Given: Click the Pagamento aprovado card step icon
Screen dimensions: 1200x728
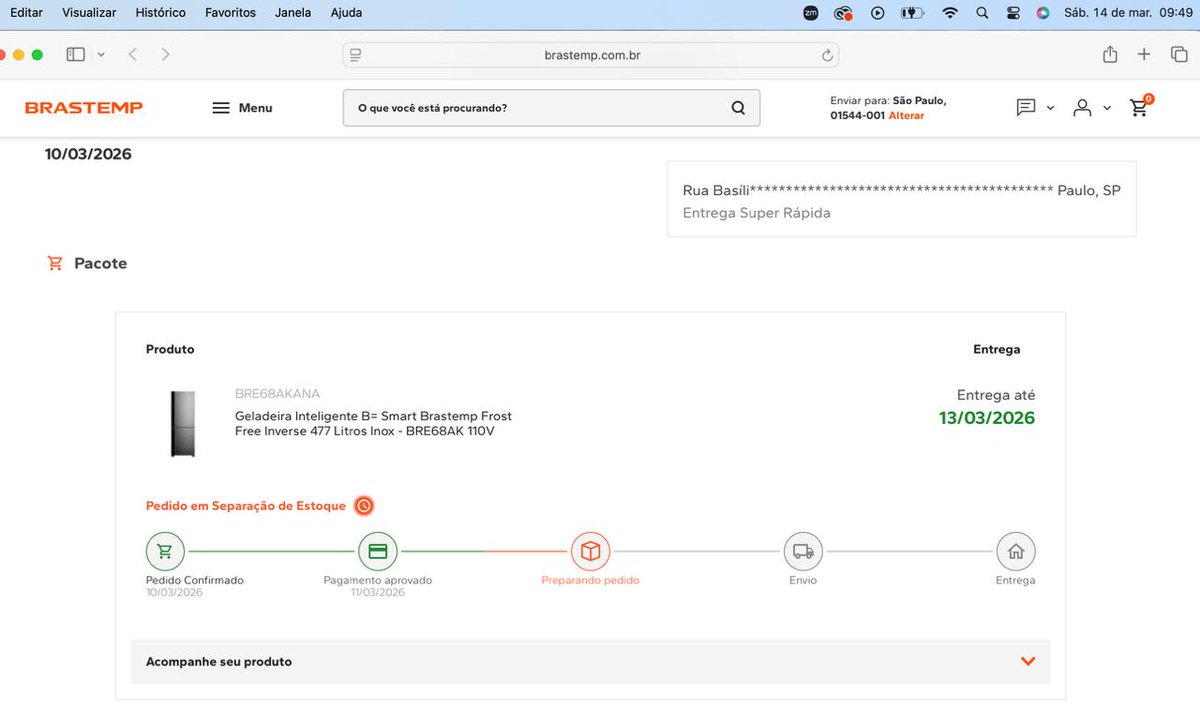Looking at the screenshot, I should pos(378,551).
